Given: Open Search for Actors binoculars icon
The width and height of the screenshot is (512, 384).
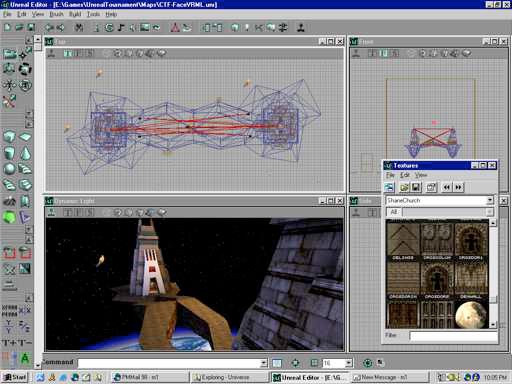Looking at the screenshot, I should pos(79,28).
